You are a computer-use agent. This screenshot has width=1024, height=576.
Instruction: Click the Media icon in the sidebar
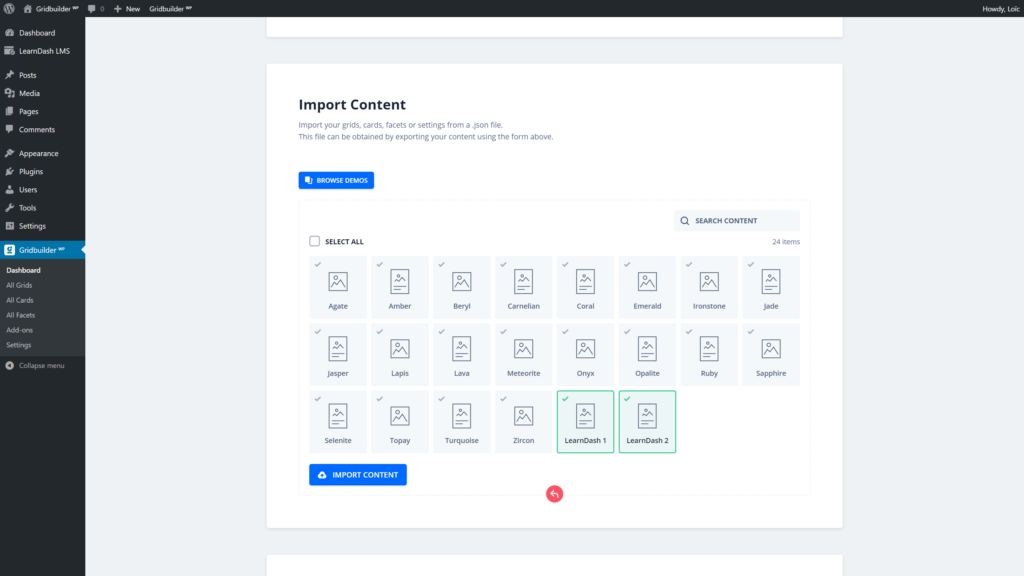[x=10, y=93]
